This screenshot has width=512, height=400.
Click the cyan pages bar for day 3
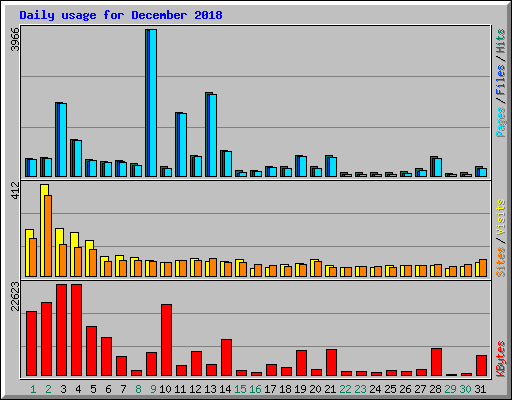[x=63, y=140]
